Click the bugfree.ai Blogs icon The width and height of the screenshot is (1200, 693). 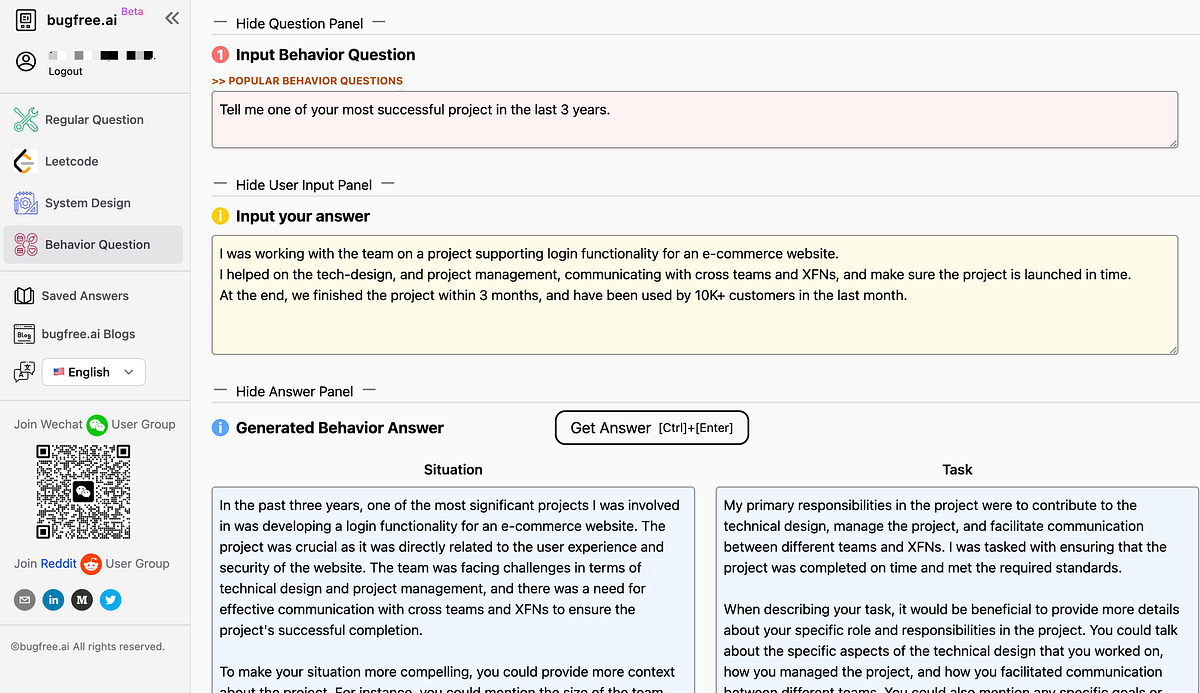[x=24, y=334]
